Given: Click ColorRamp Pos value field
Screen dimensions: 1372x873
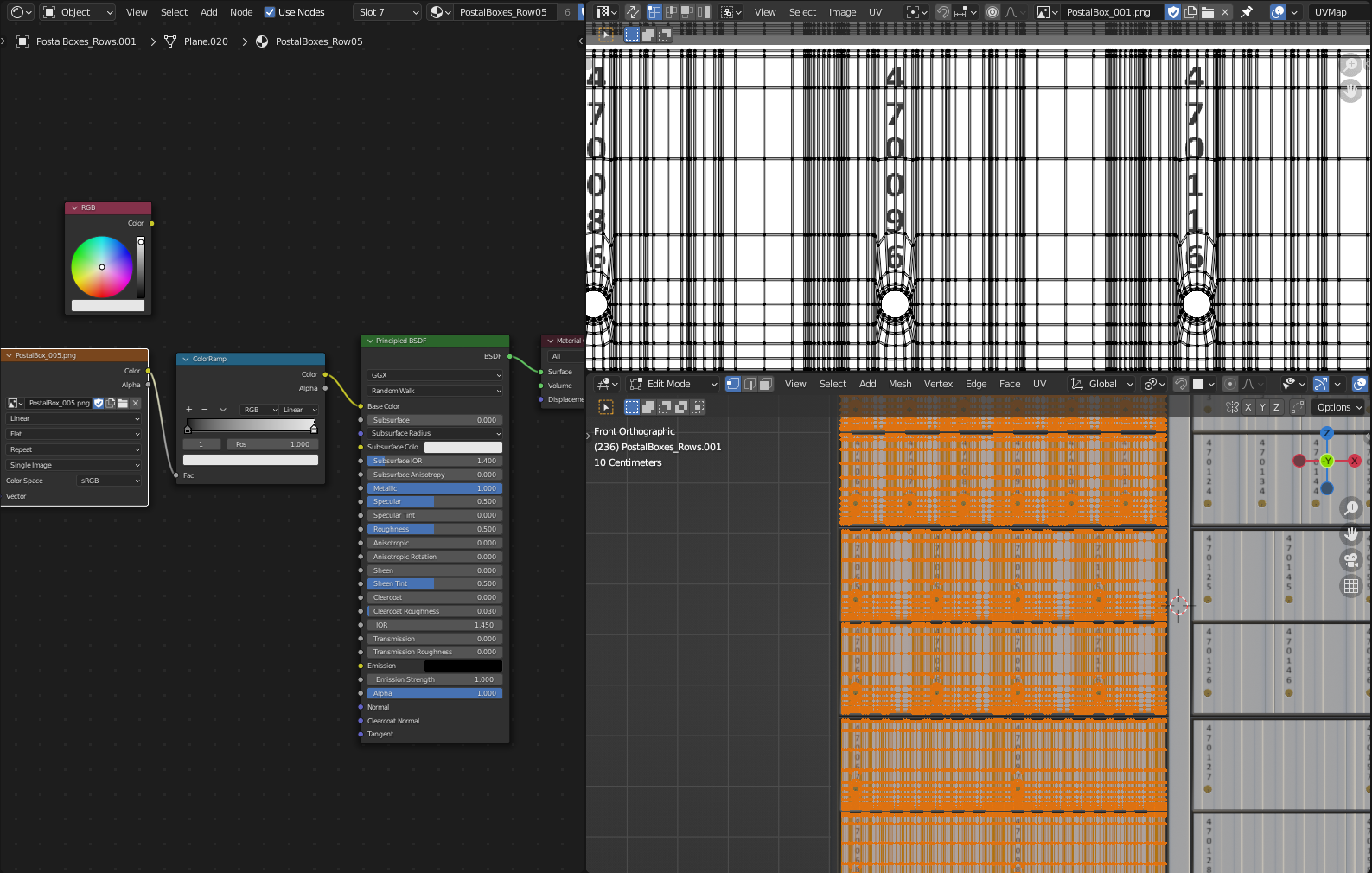Looking at the screenshot, I should [272, 444].
